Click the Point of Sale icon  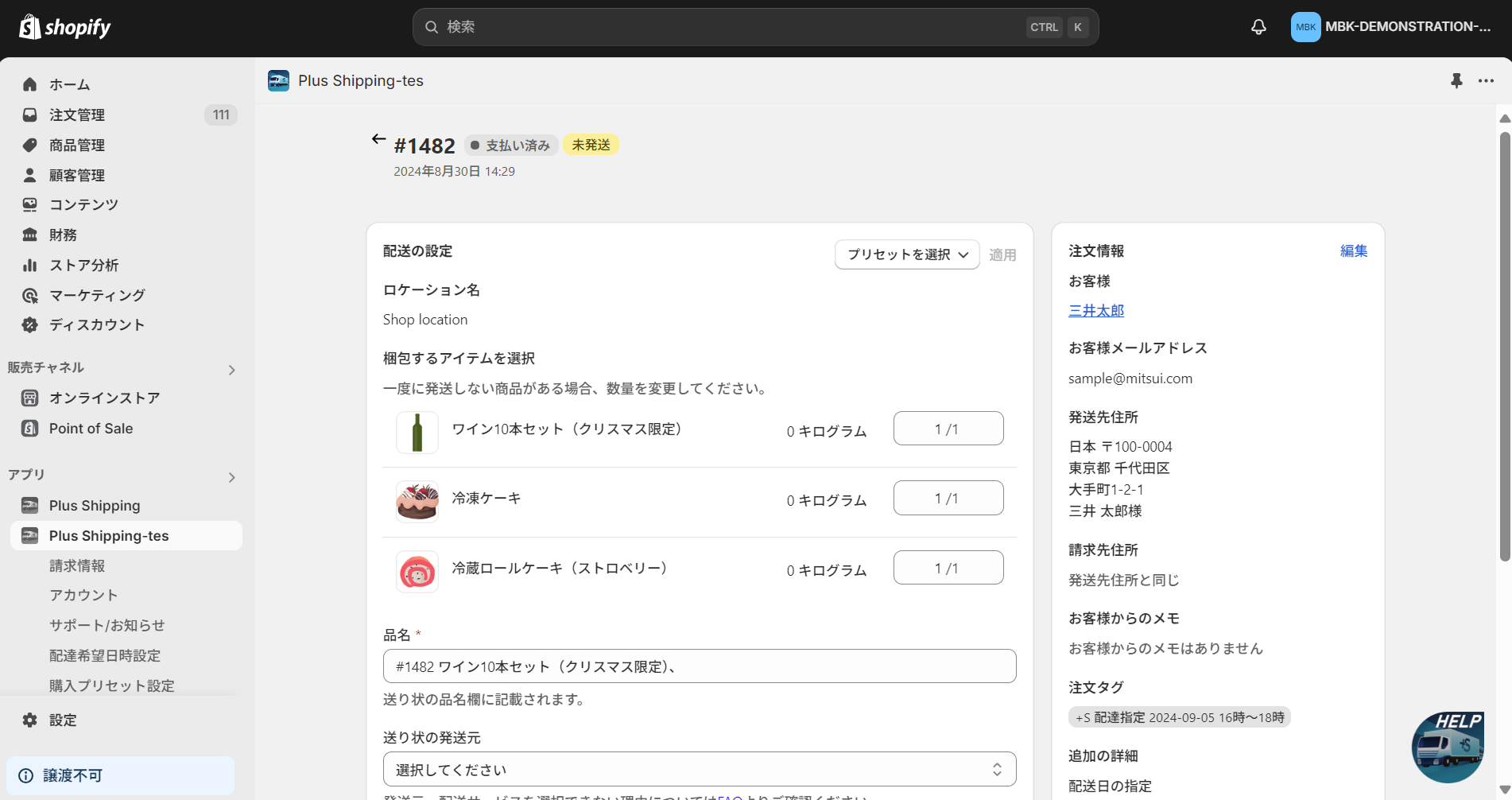(30, 428)
